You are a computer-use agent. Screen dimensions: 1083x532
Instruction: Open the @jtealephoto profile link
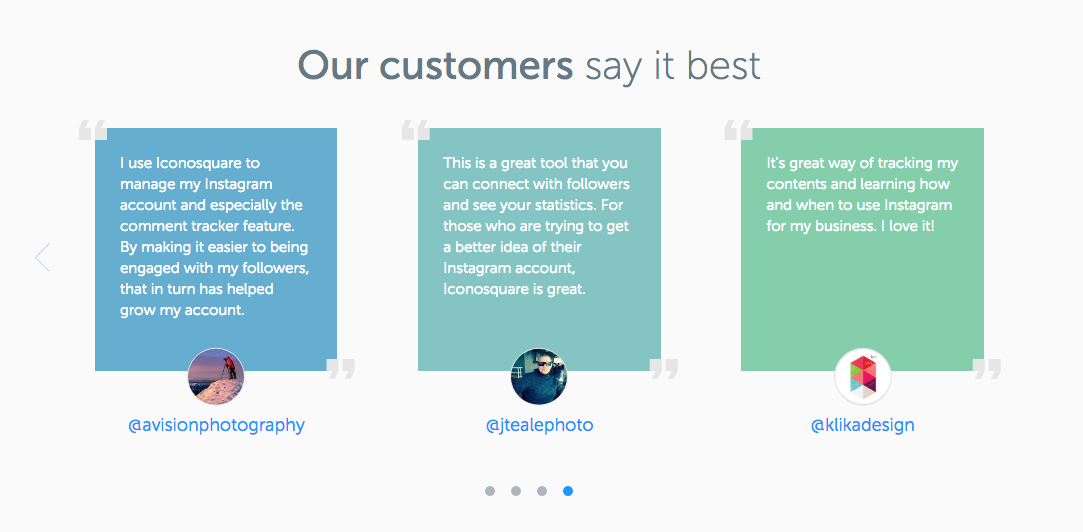(539, 425)
